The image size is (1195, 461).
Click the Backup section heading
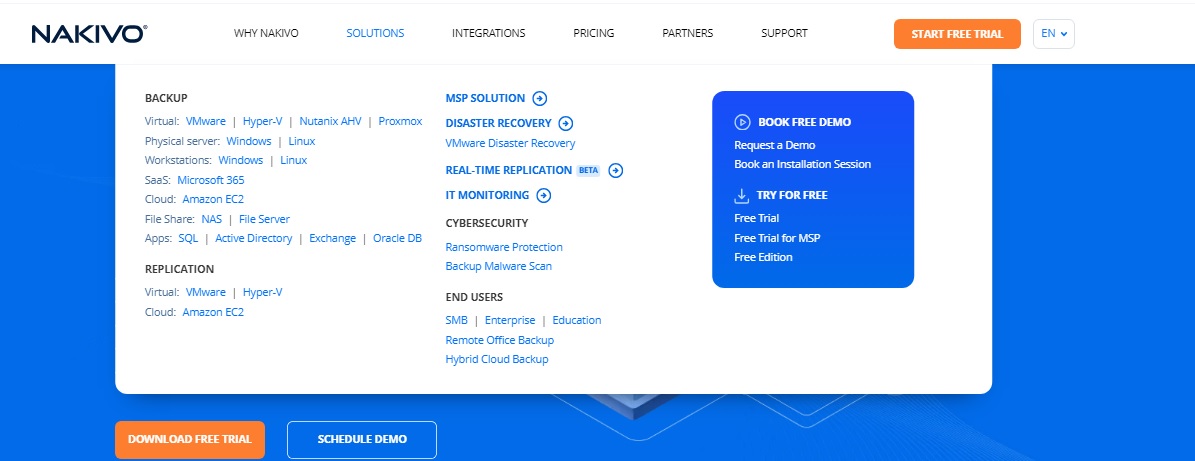point(166,98)
